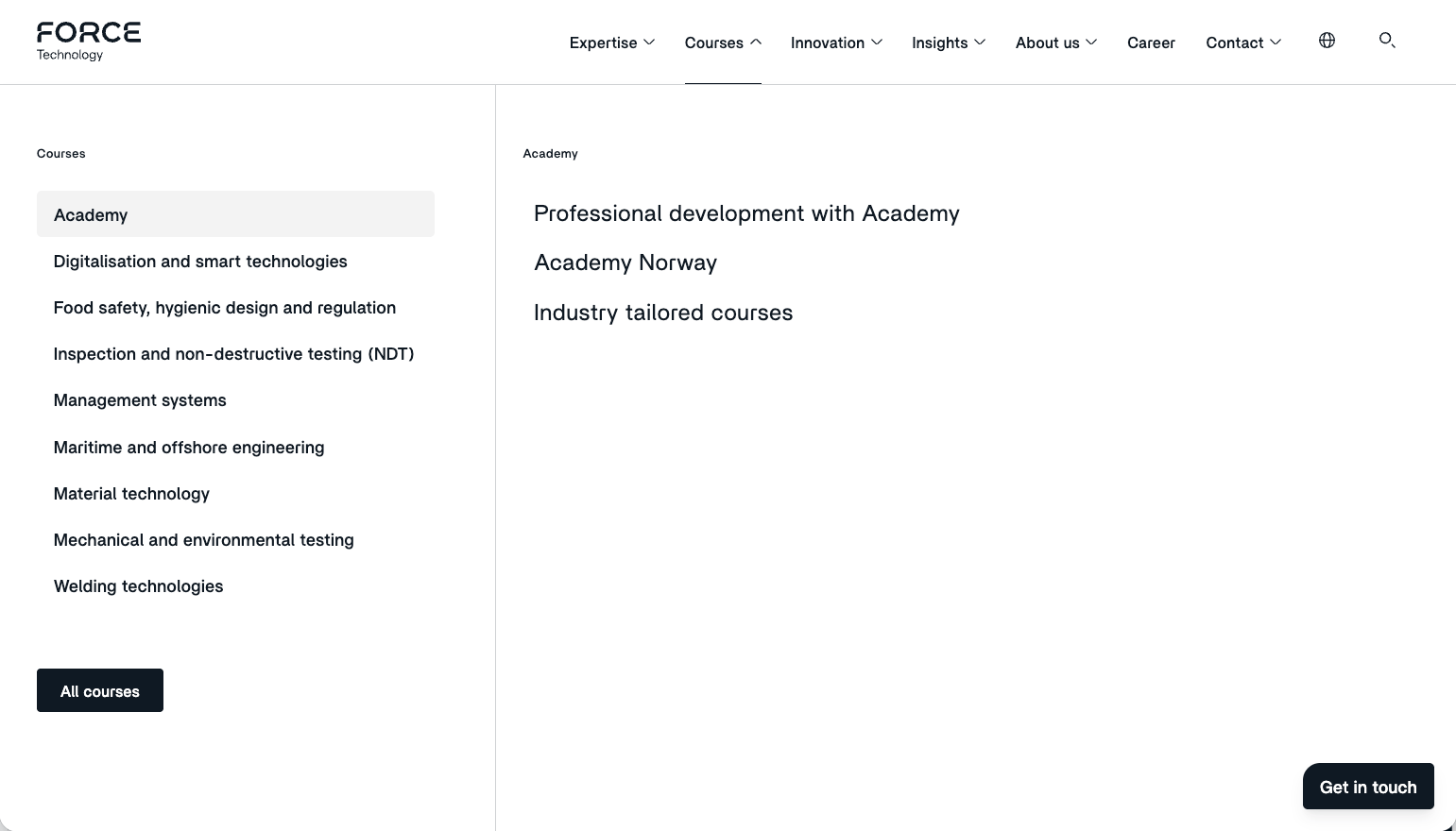Select Digitalisation and smart technologies
This screenshot has height=831, width=1456.
(x=200, y=262)
